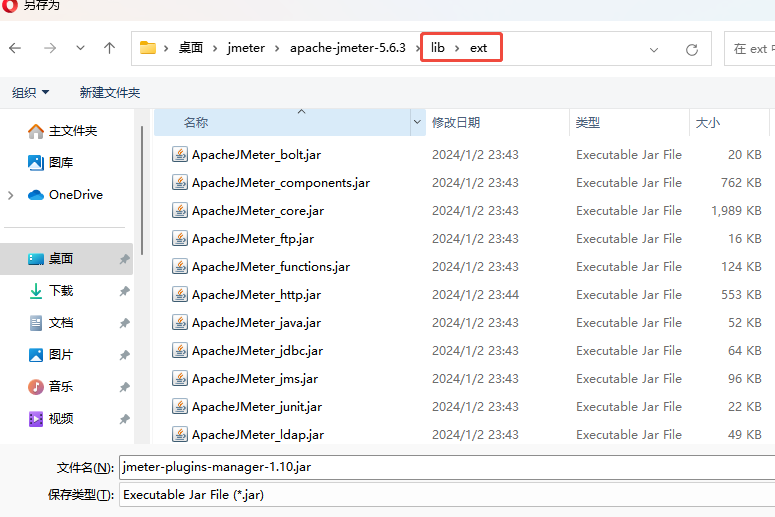Sort by the 类型 column header
Viewport: 775px width, 517px height.
pyautogui.click(x=629, y=122)
